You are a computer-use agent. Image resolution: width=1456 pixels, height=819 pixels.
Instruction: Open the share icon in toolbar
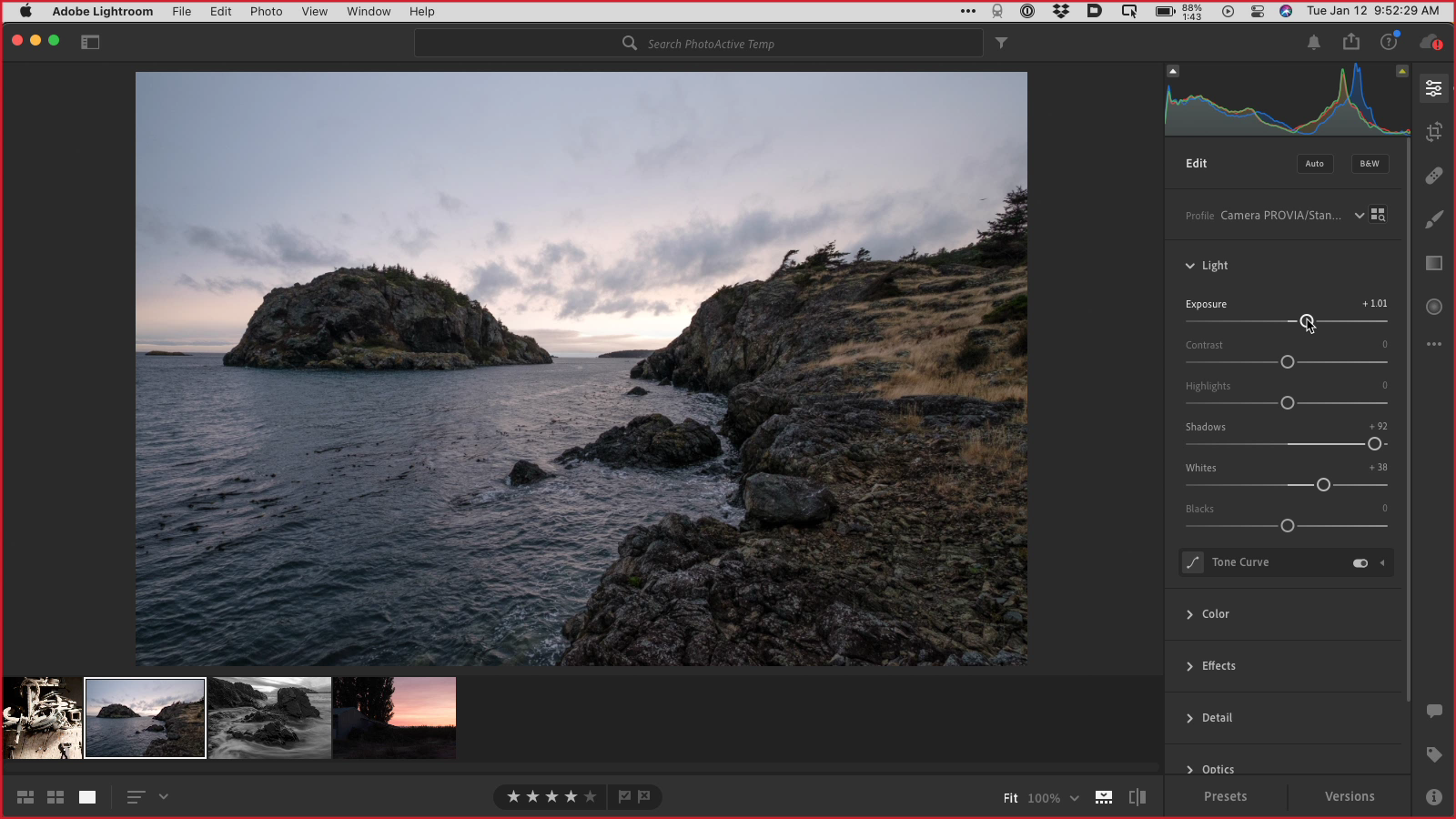[1351, 42]
